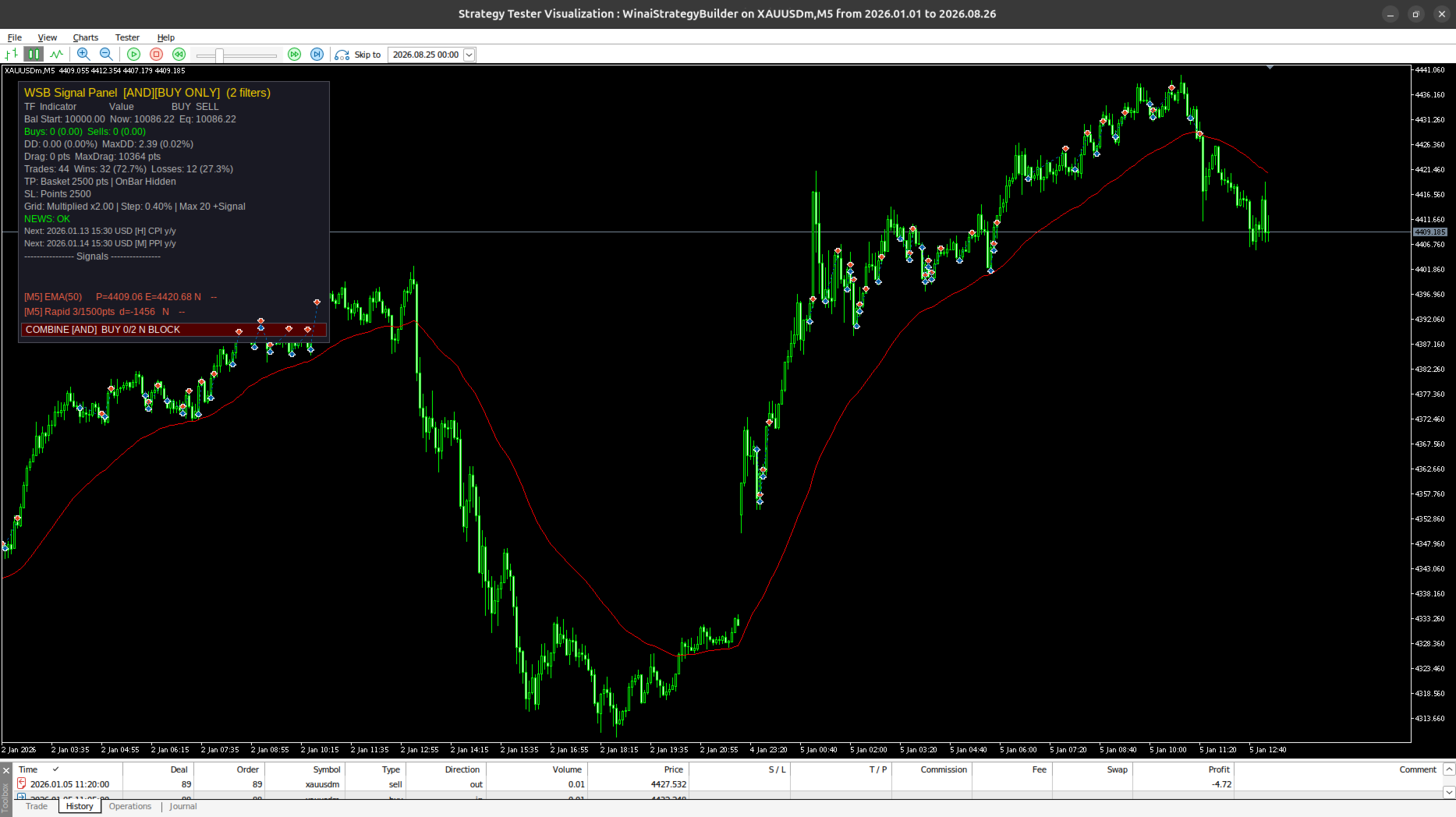This screenshot has width=1456, height=817.
Task: Click the [M5] Rapid 3/1500pts signal row
Action: (105, 312)
